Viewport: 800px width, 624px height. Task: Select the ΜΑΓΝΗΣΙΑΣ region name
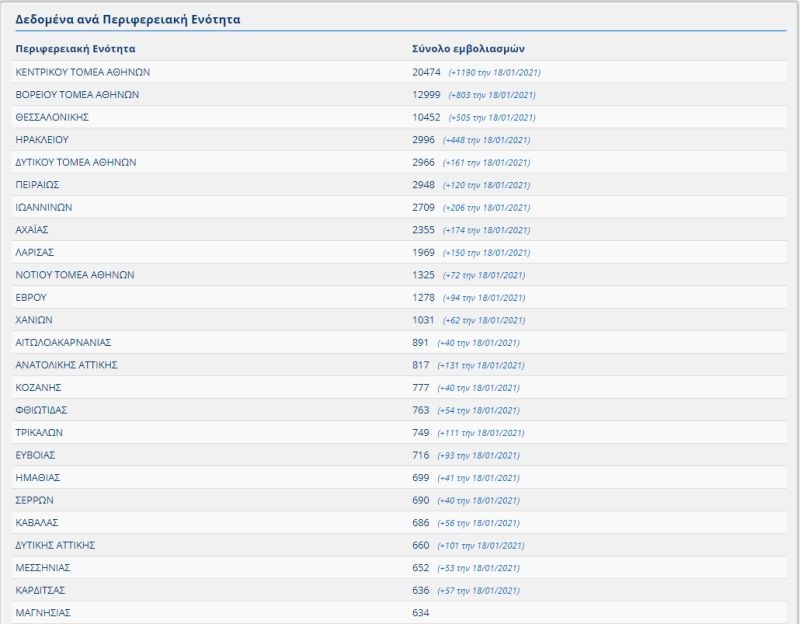click(x=43, y=612)
